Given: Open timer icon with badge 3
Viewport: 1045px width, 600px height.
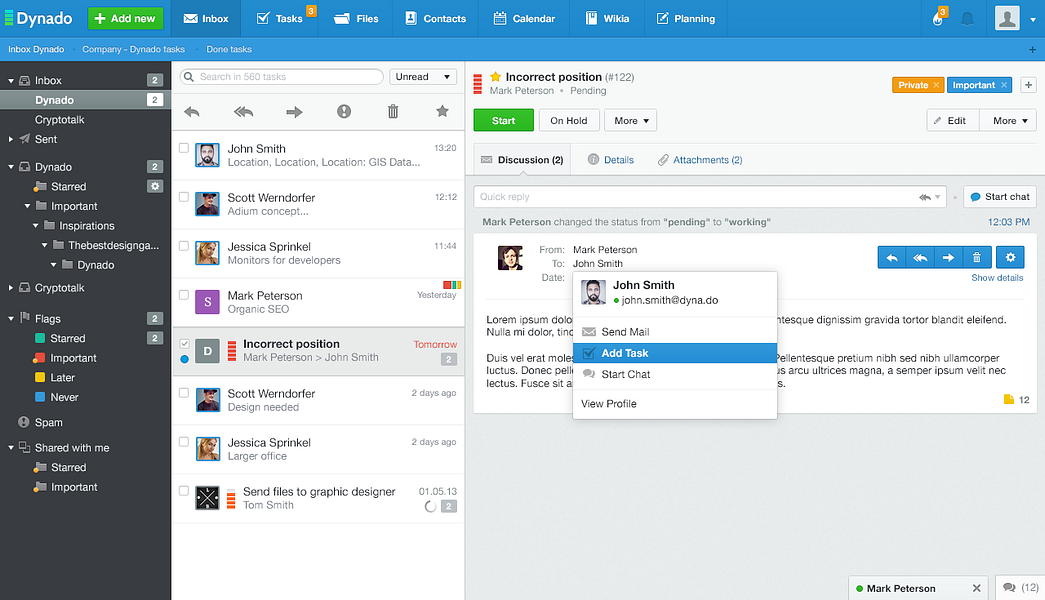Looking at the screenshot, I should coord(938,18).
